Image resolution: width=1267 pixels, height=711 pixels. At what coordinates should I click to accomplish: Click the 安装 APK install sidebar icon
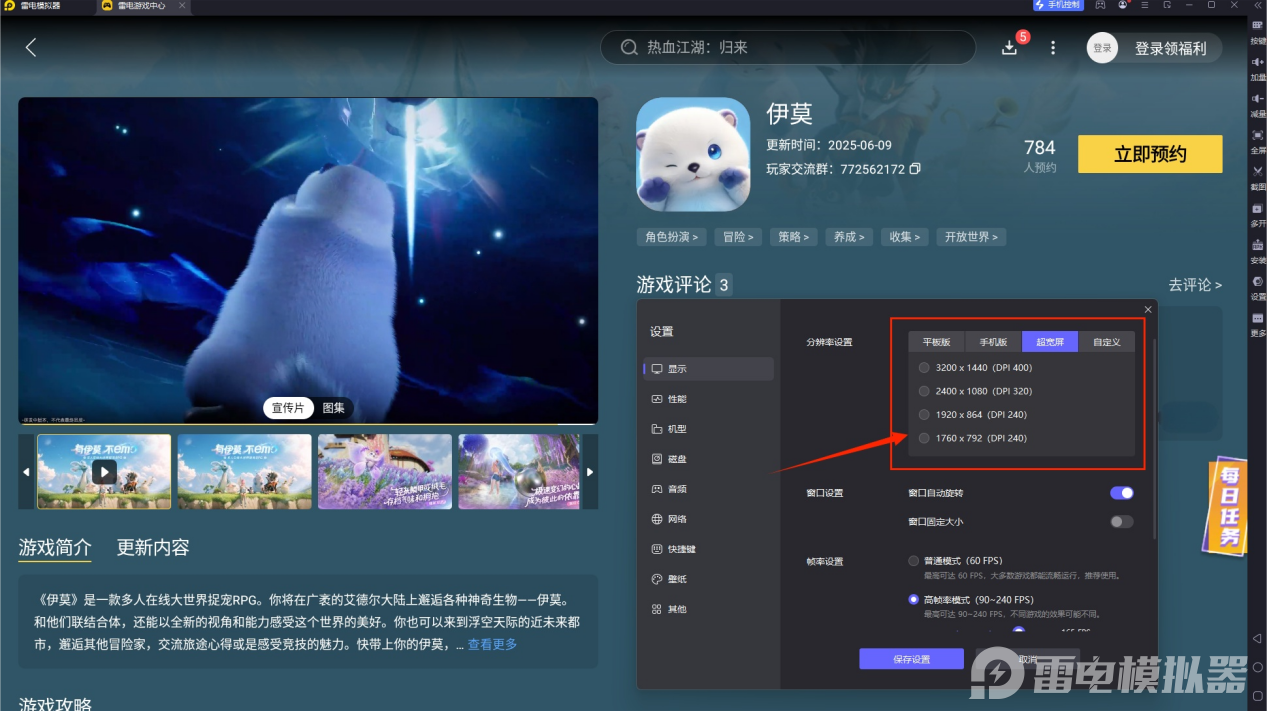[x=1258, y=251]
